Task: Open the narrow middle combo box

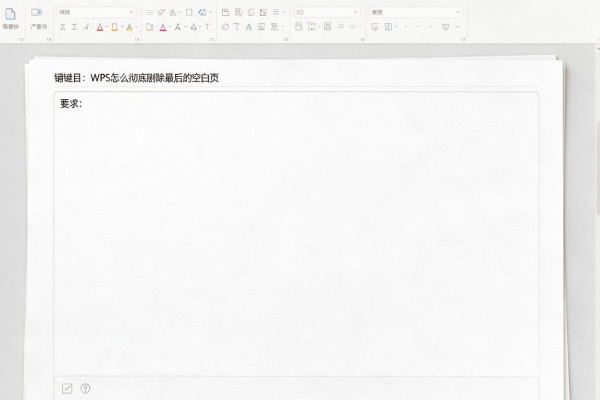Action: click(x=327, y=12)
